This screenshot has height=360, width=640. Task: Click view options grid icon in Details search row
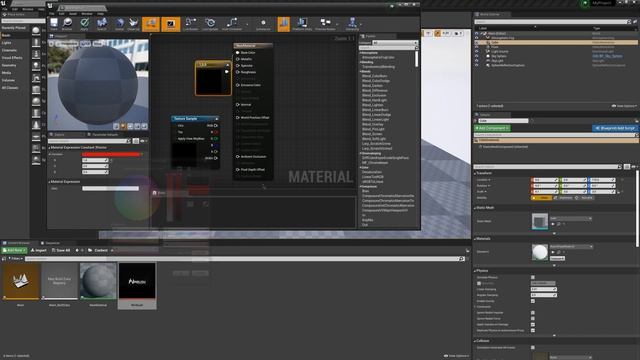[x=627, y=167]
